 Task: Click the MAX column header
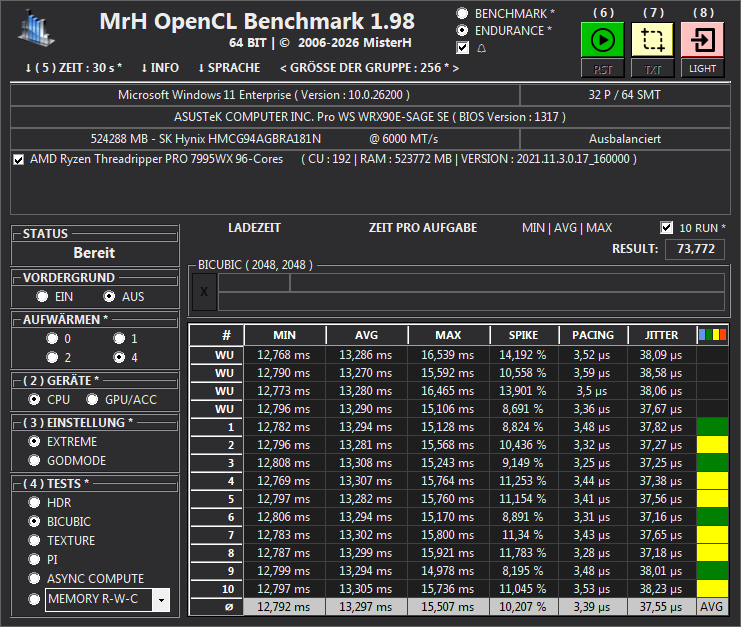(448, 335)
